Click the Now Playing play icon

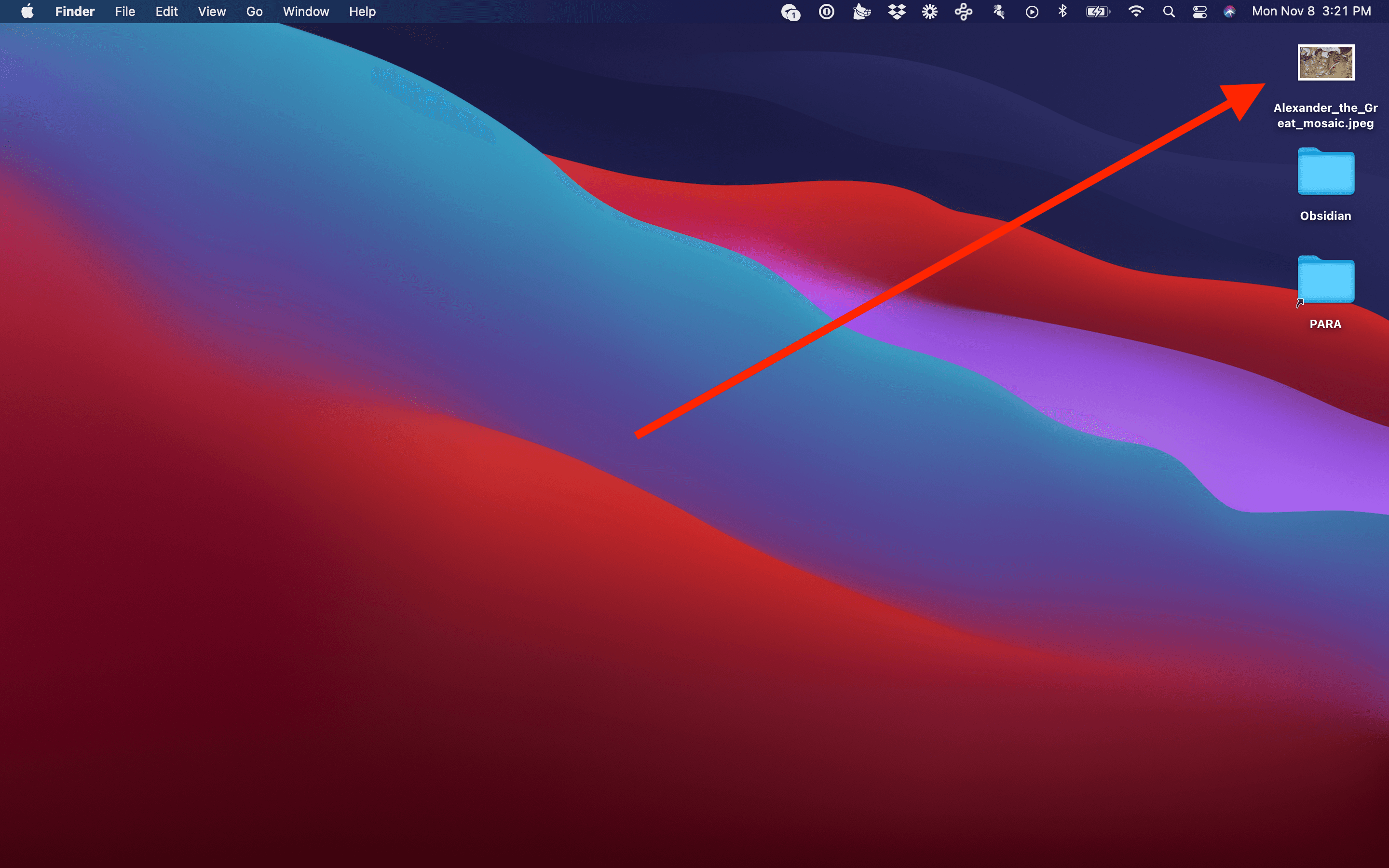click(1032, 12)
